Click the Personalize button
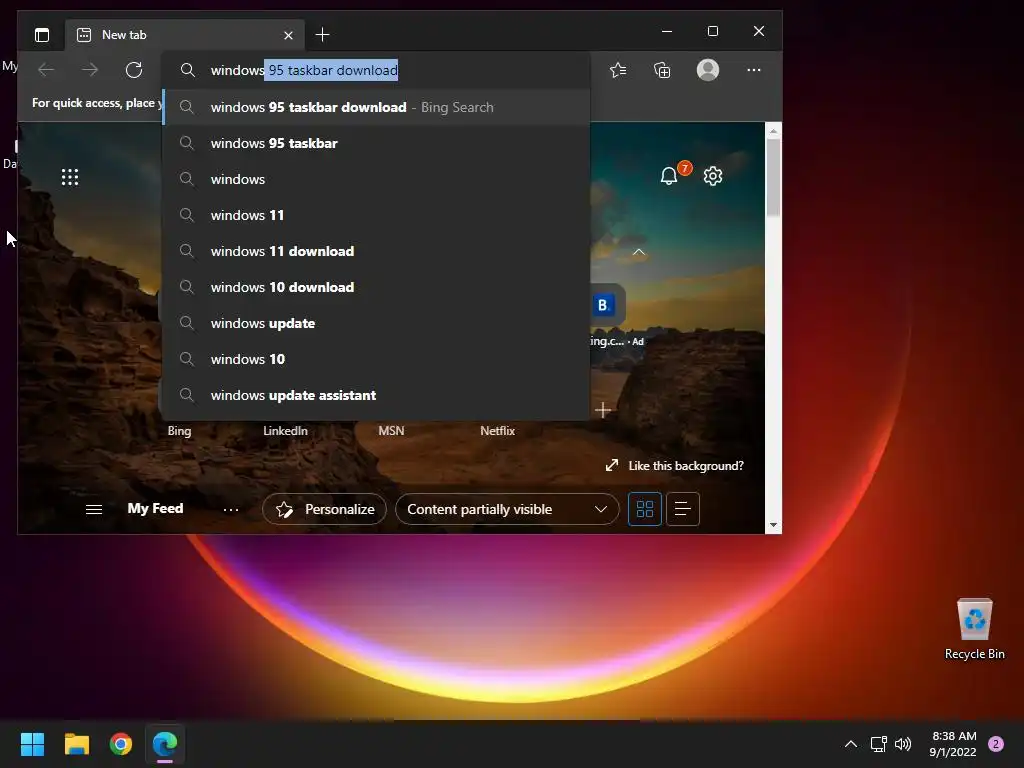This screenshot has height=768, width=1024. 325,509
